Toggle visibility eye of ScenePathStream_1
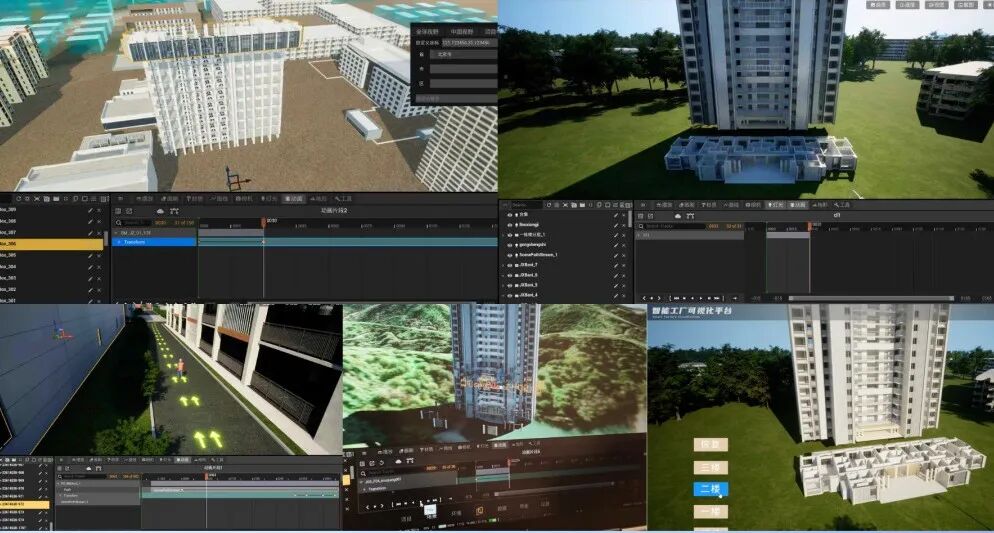The height and width of the screenshot is (533, 994). tap(510, 255)
